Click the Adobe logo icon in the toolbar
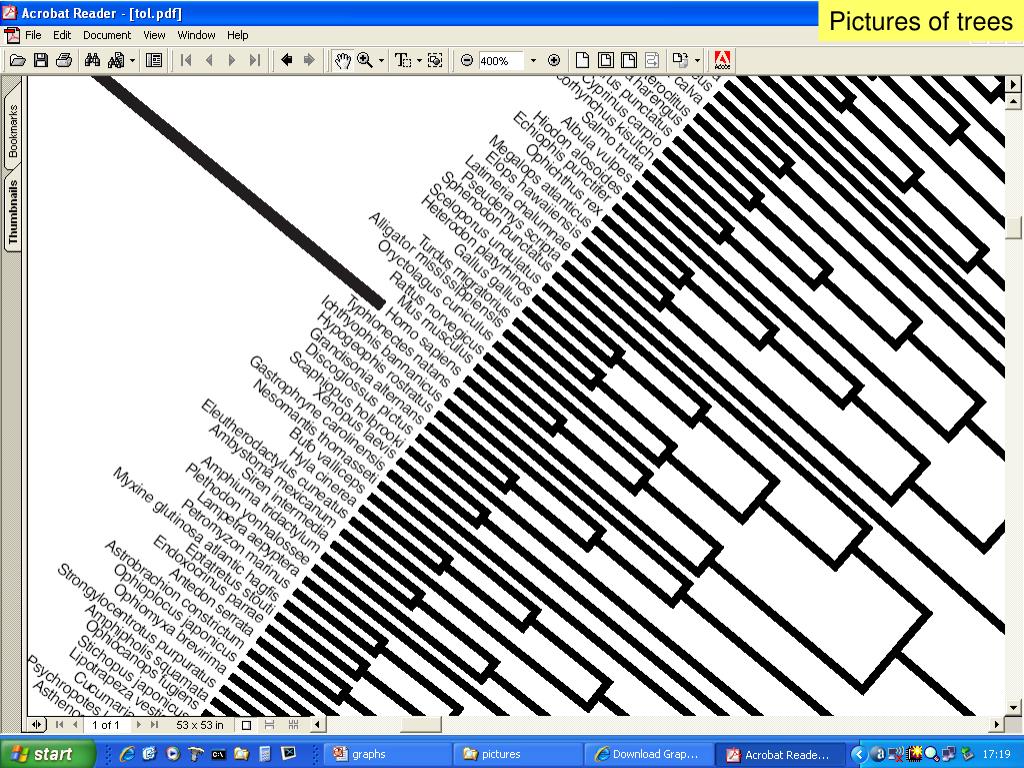The height and width of the screenshot is (768, 1024). pos(722,61)
